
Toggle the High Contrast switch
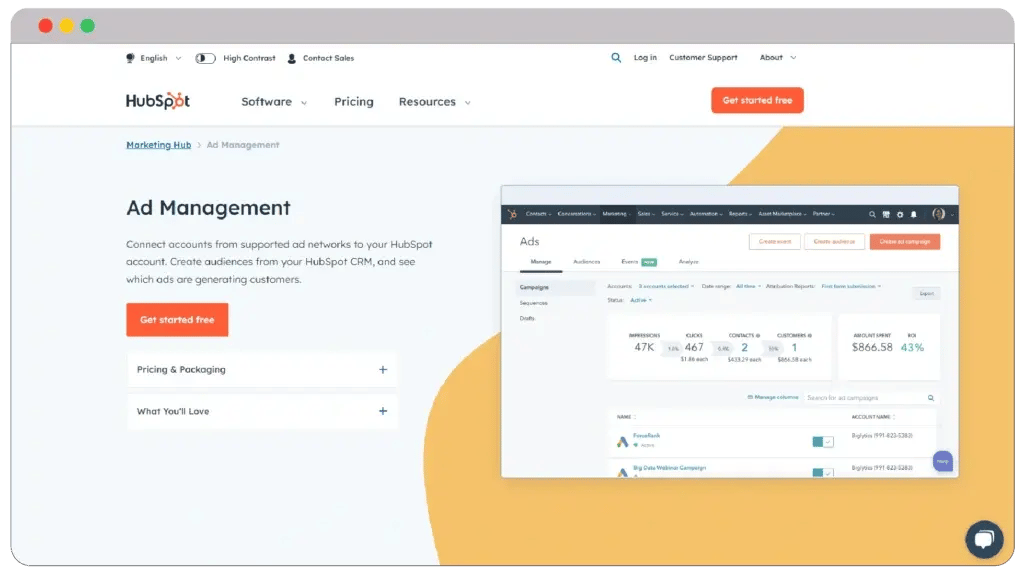tap(205, 58)
